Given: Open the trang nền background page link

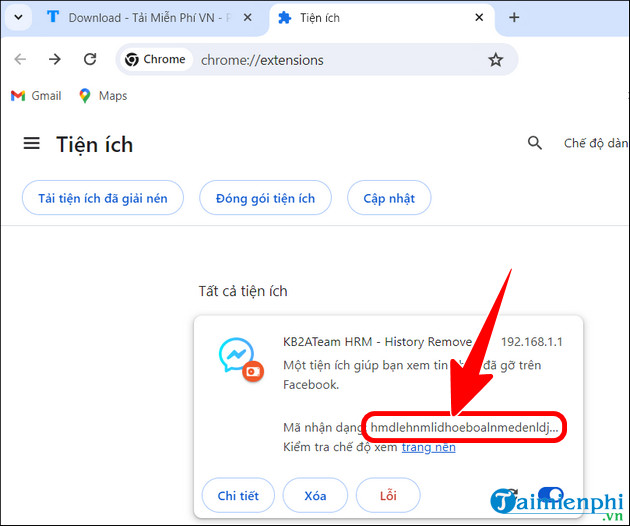Looking at the screenshot, I should tap(429, 447).
